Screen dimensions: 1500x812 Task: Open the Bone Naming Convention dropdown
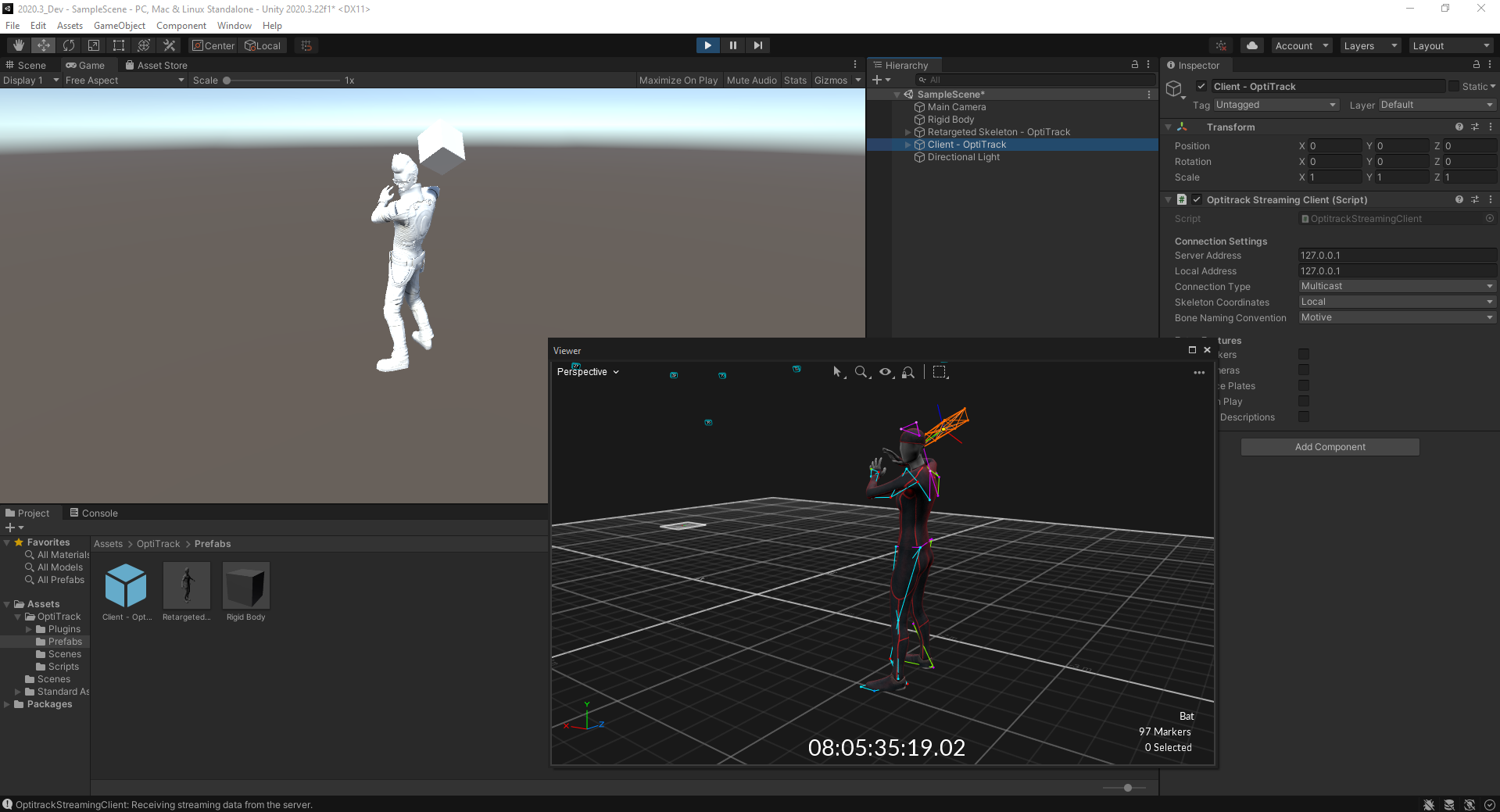click(1396, 318)
